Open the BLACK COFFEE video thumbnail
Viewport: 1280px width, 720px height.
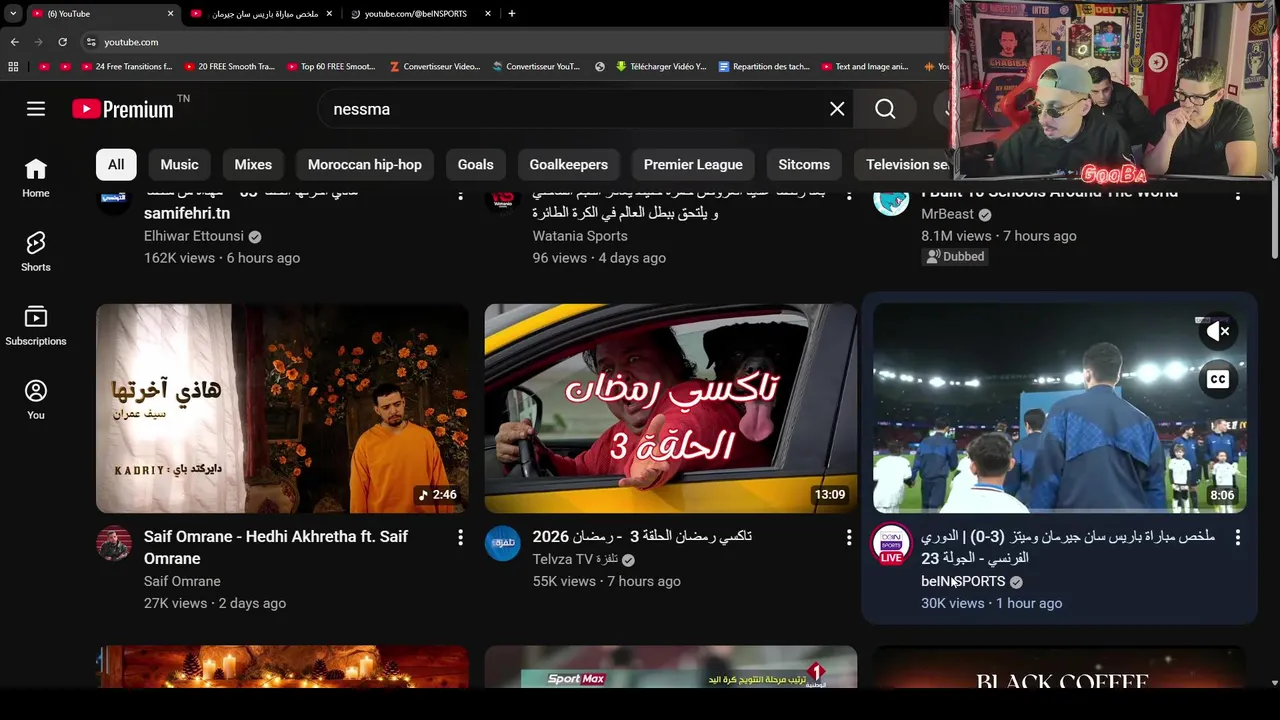coord(1060,667)
